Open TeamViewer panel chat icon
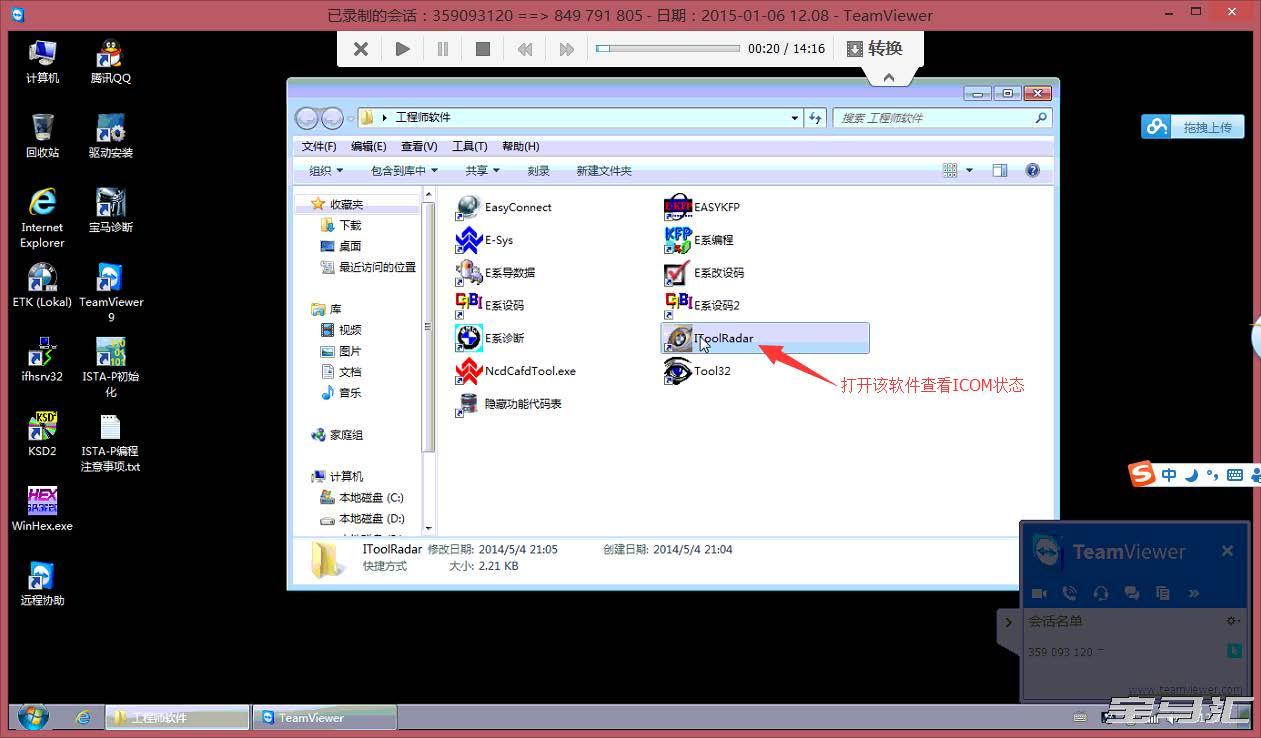This screenshot has width=1261, height=738. tap(1132, 593)
